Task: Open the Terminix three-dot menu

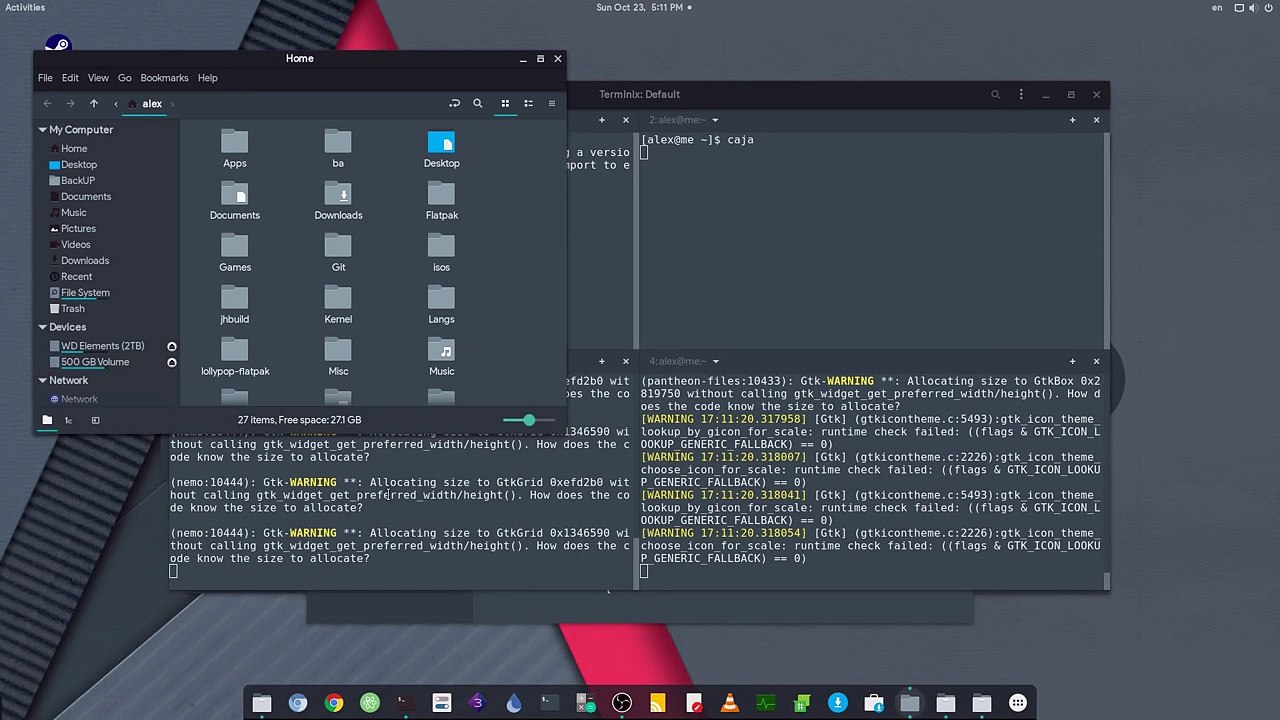Action: tap(1021, 95)
